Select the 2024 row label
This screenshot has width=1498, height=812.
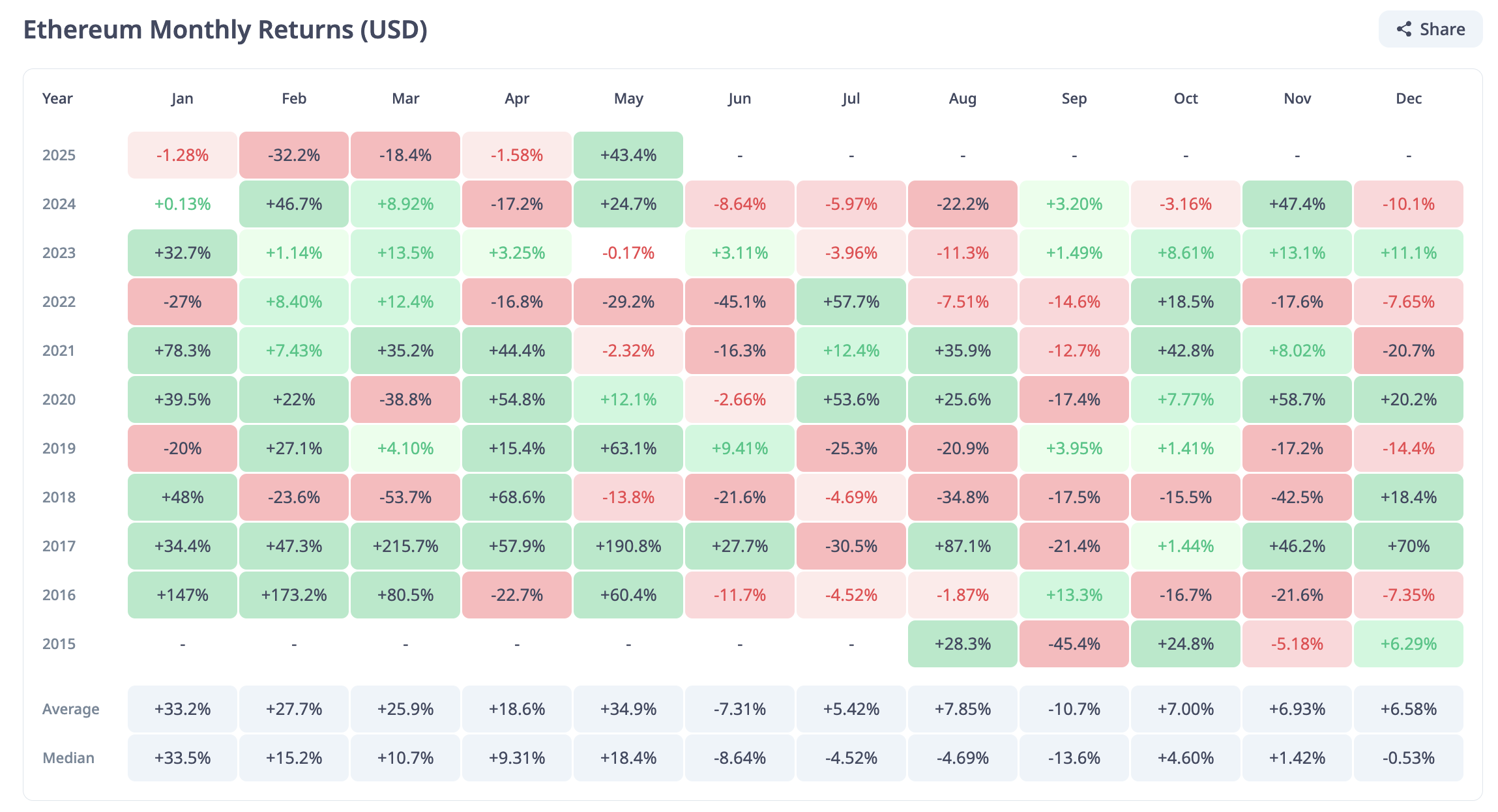coord(59,204)
